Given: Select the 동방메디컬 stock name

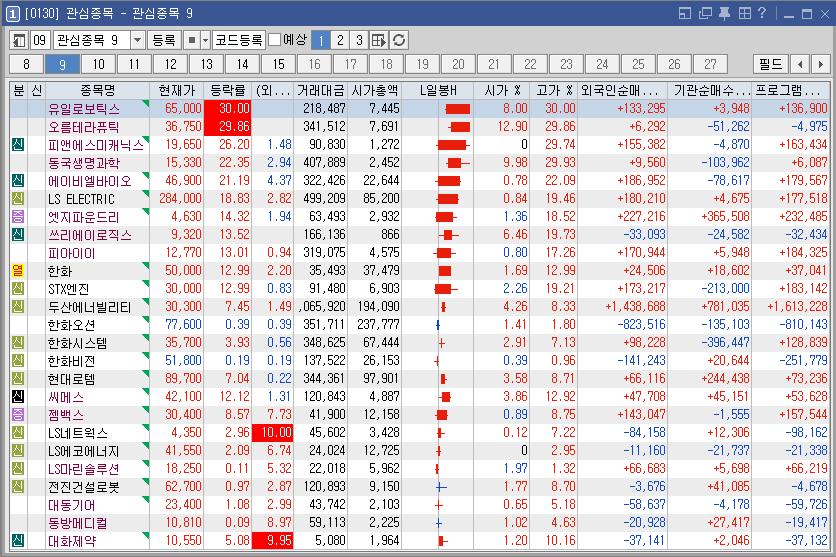Looking at the screenshot, I should click(x=77, y=522).
